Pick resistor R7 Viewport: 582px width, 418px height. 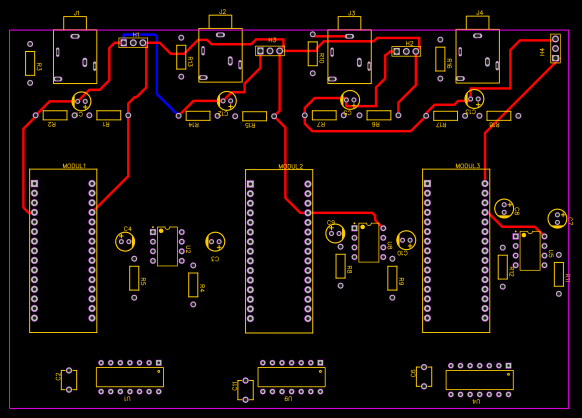(x=324, y=115)
